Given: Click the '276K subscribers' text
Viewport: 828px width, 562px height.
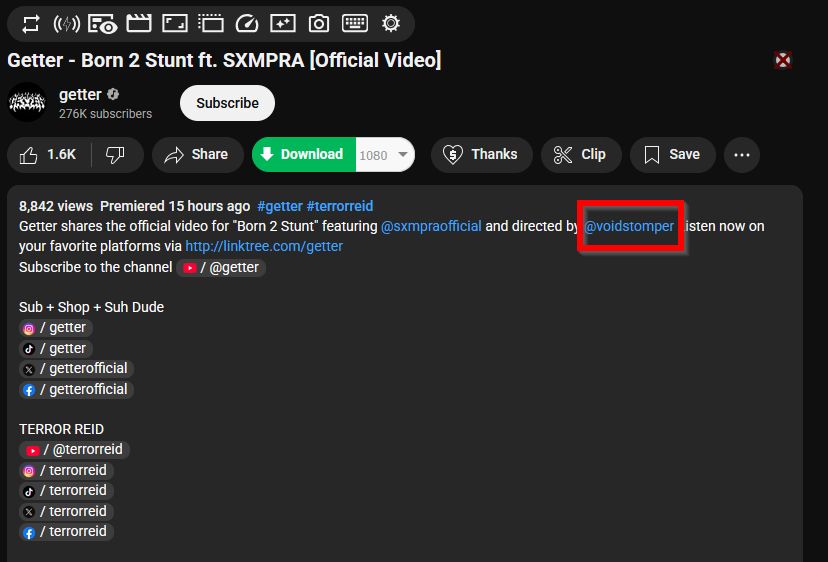Looking at the screenshot, I should (x=106, y=114).
